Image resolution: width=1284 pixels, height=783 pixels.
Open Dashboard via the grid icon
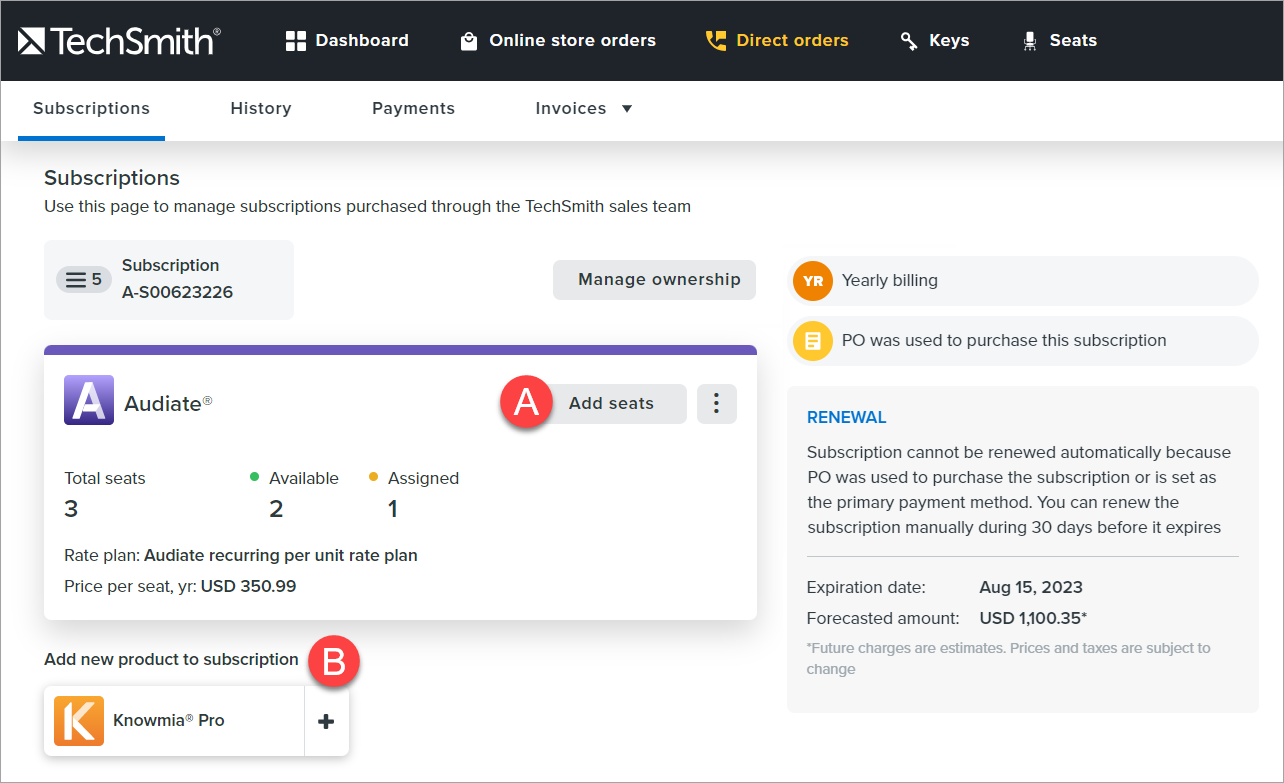[x=294, y=39]
